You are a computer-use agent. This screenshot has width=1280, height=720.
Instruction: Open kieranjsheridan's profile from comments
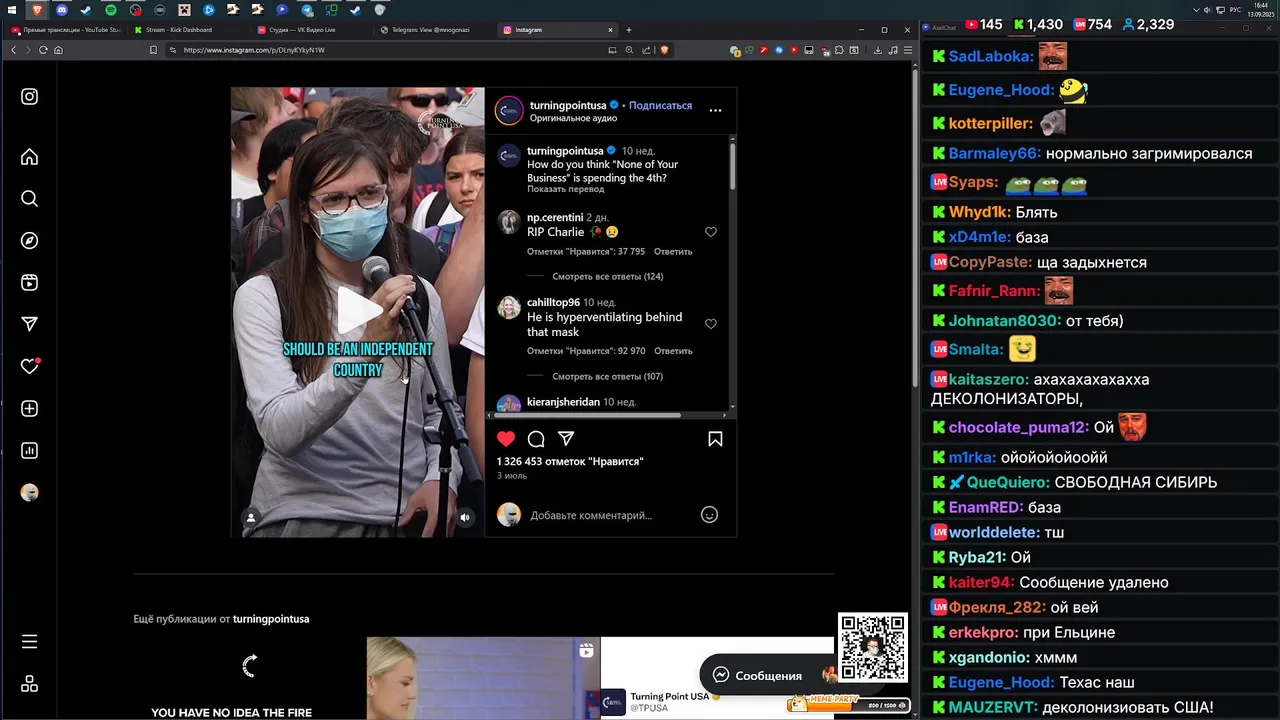tap(563, 402)
